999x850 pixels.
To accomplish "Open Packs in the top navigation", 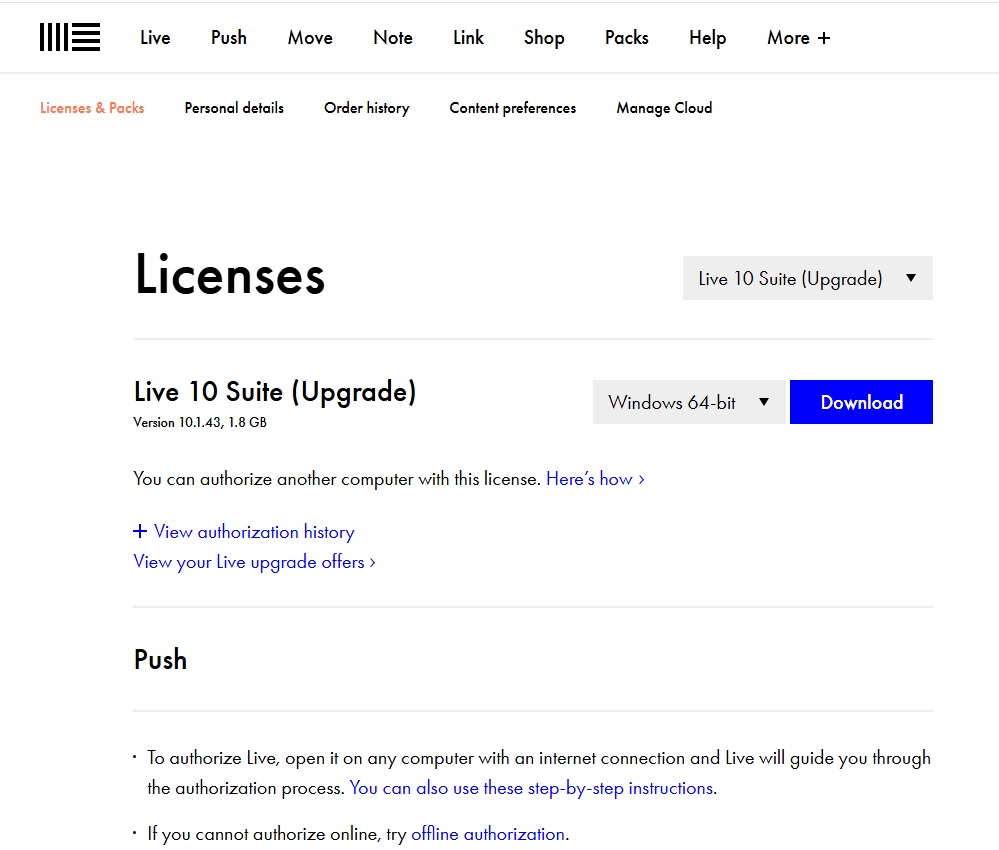I will click(626, 38).
